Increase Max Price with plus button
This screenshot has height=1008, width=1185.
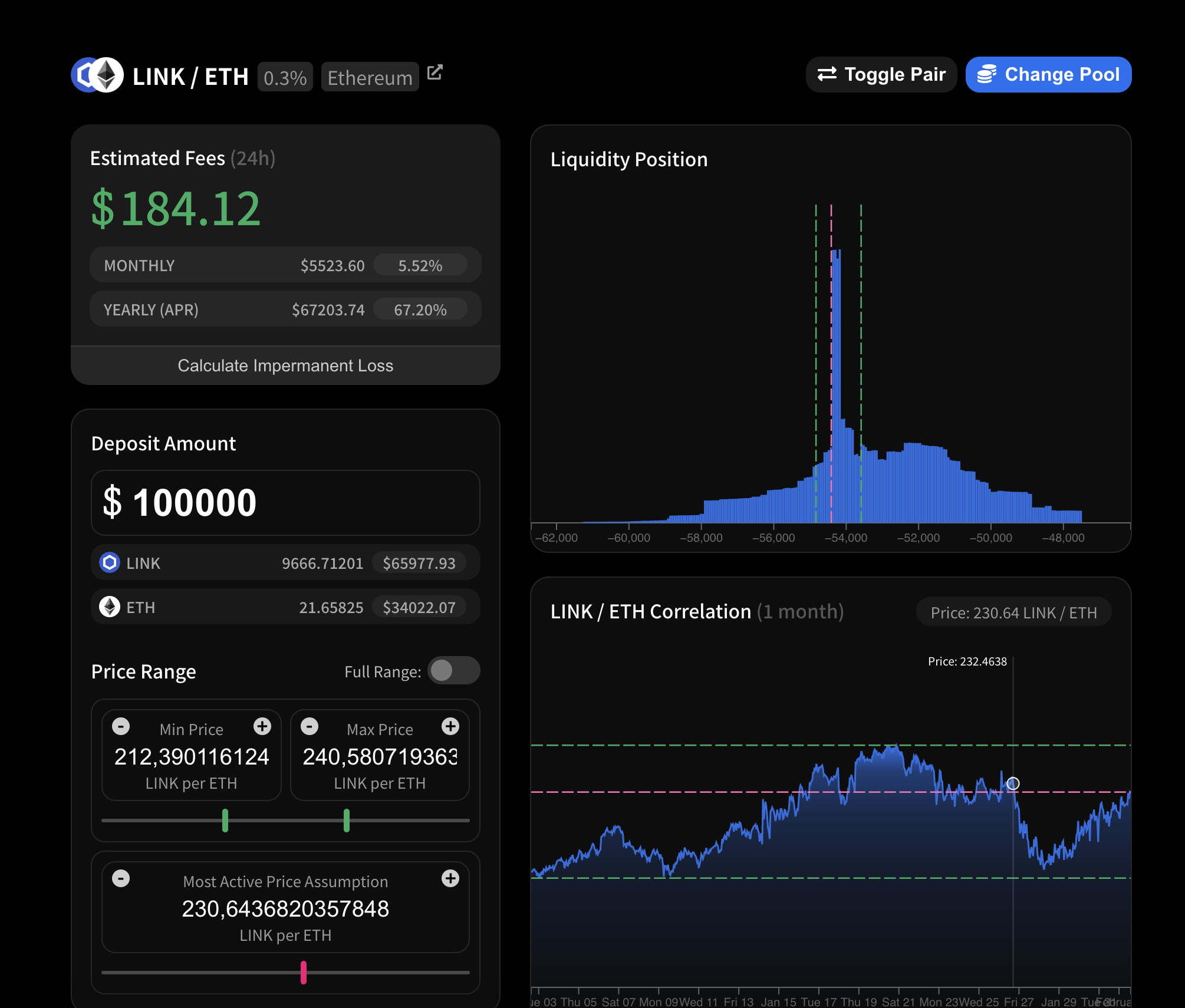[450, 726]
